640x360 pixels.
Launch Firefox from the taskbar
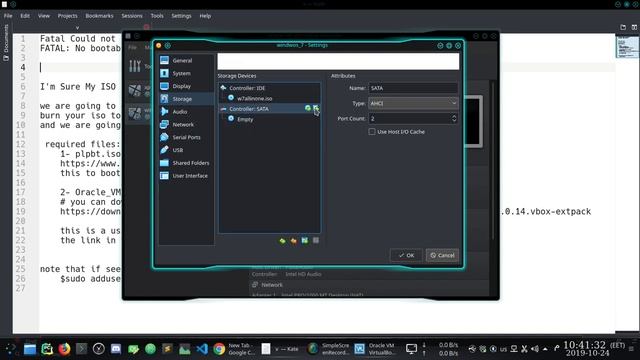tap(64, 349)
